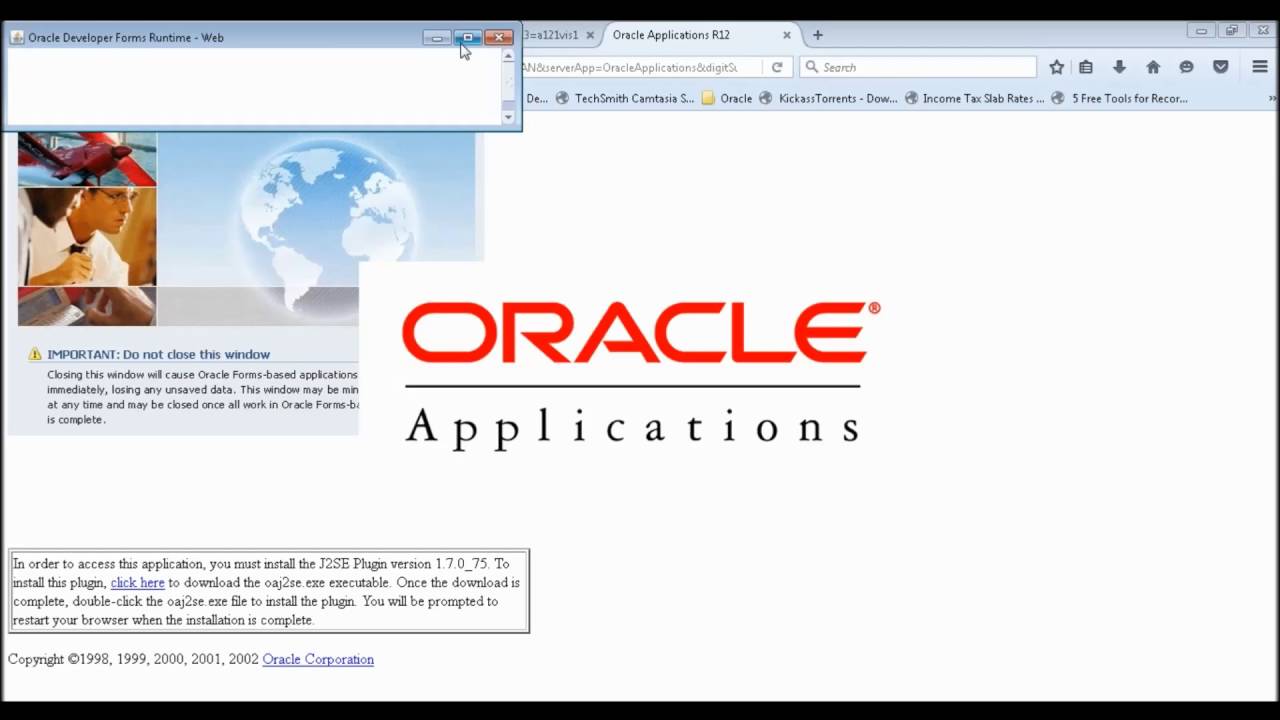
Task: Click the Java icon in Forms Runtime title bar
Action: click(17, 38)
